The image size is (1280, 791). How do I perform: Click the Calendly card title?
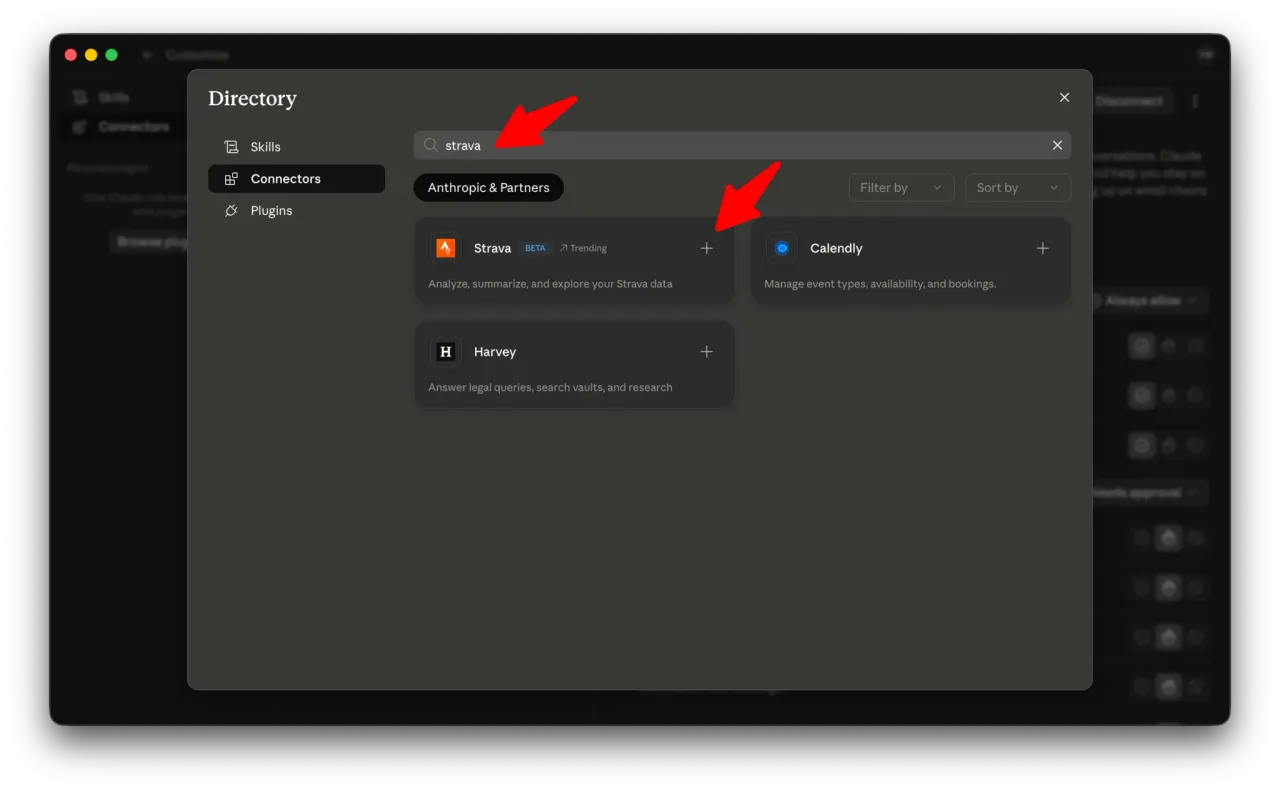836,248
